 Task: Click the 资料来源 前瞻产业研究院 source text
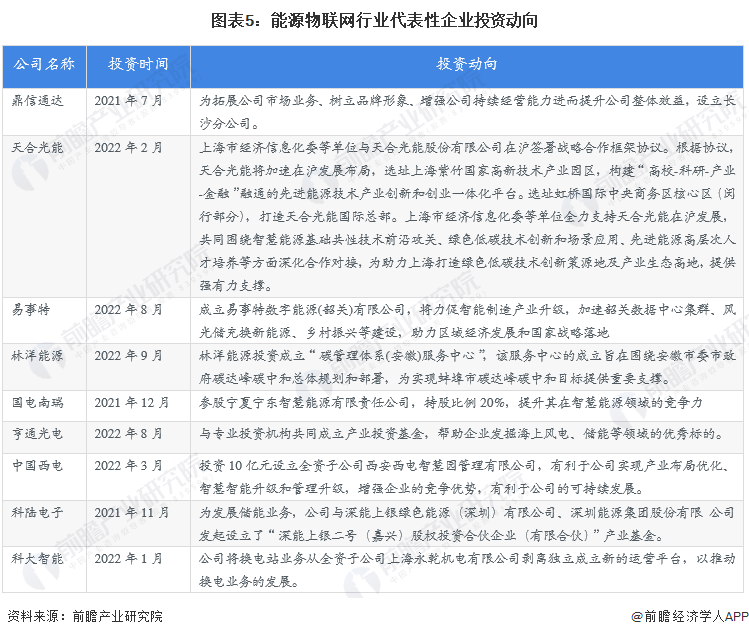coord(83,617)
